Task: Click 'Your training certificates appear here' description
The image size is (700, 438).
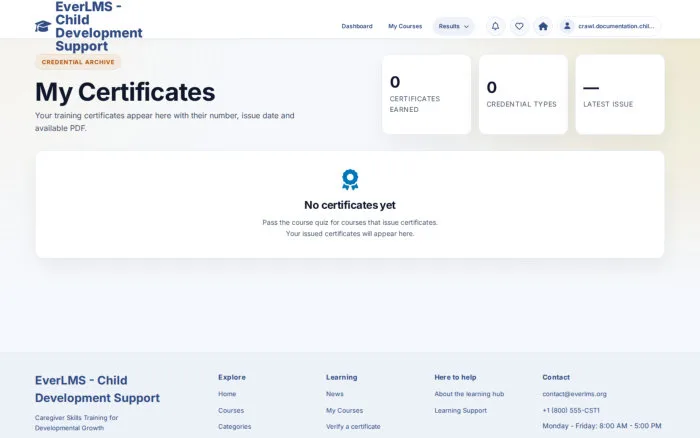Action: [165, 121]
